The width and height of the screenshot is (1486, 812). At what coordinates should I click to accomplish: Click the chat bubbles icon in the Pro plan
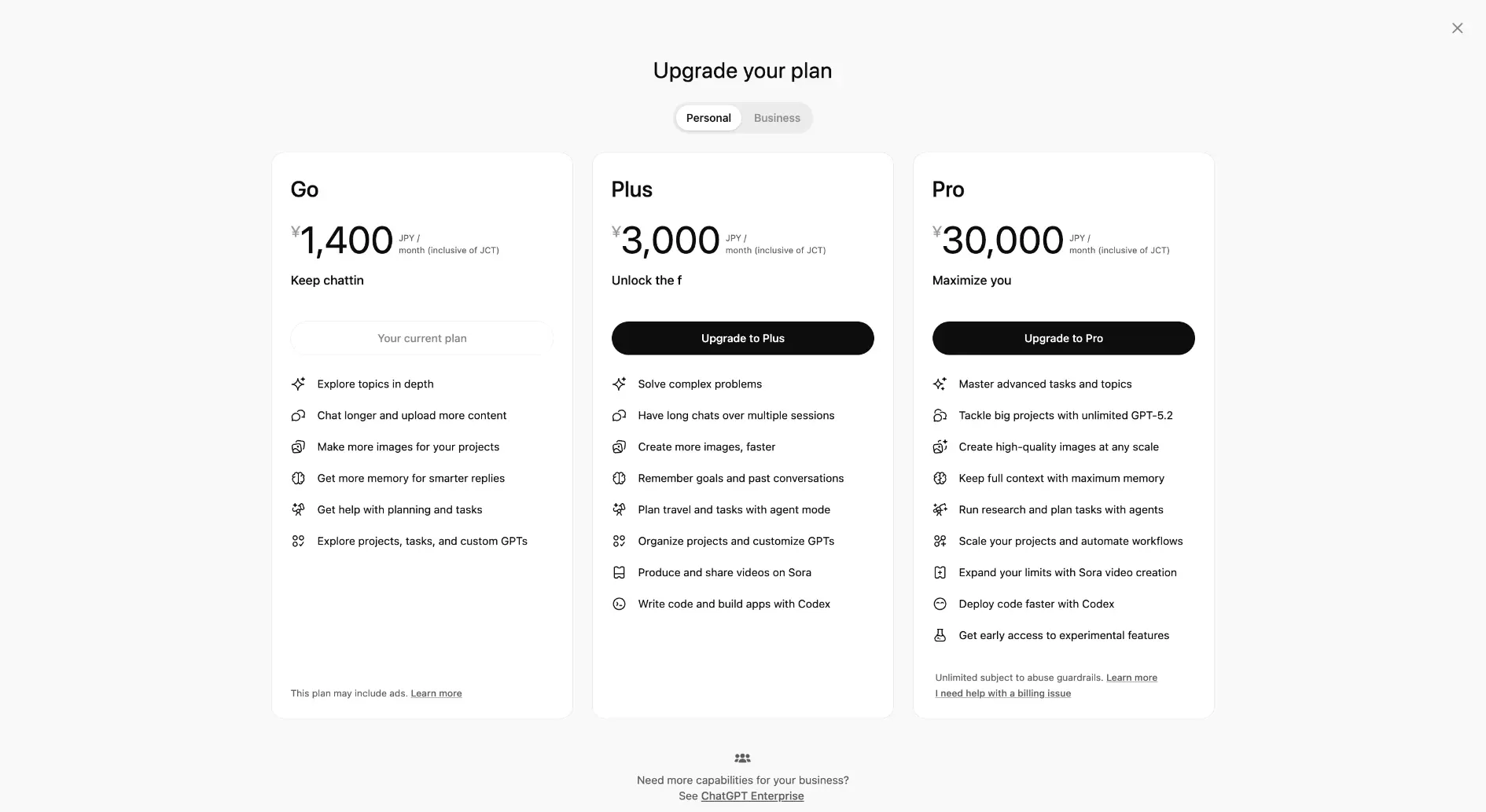pos(940,415)
